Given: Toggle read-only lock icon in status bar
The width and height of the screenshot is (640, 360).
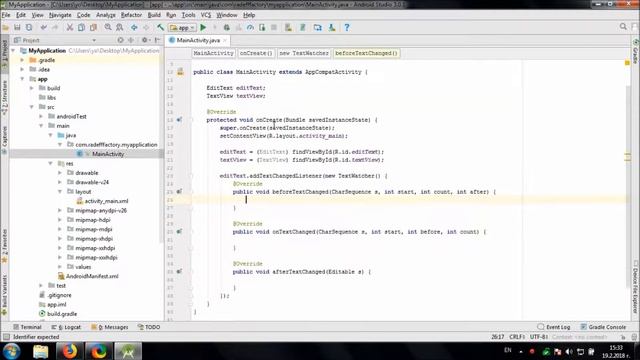Looking at the screenshot, I should (623, 337).
